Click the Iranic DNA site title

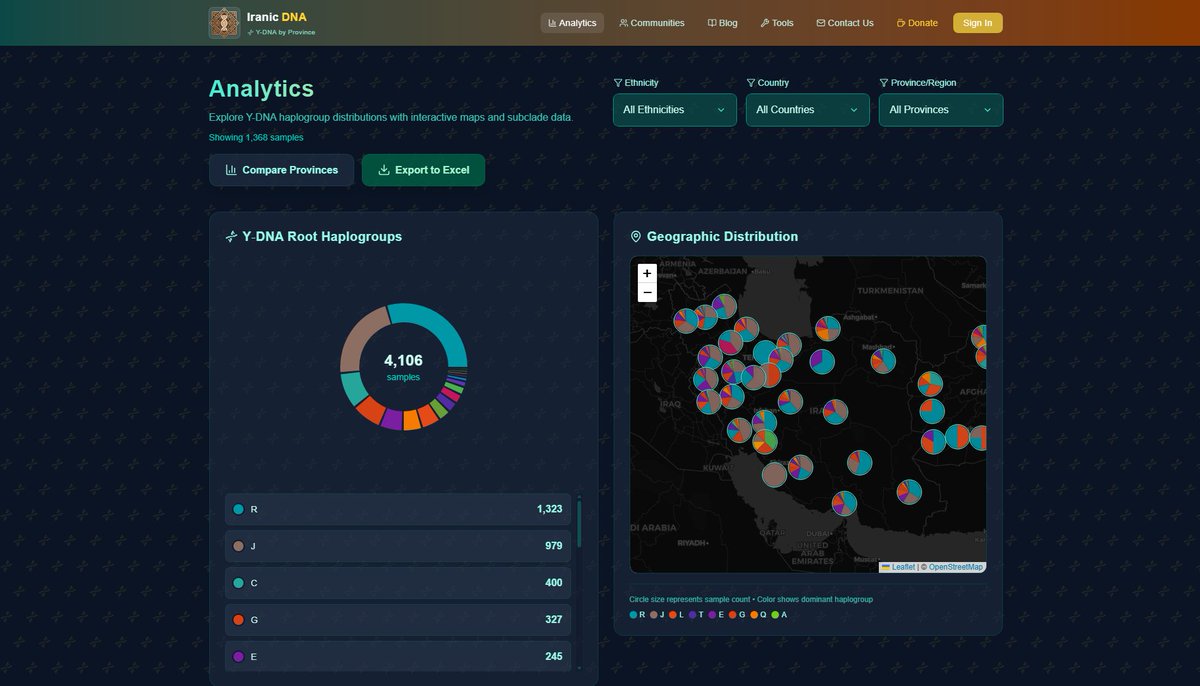277,17
